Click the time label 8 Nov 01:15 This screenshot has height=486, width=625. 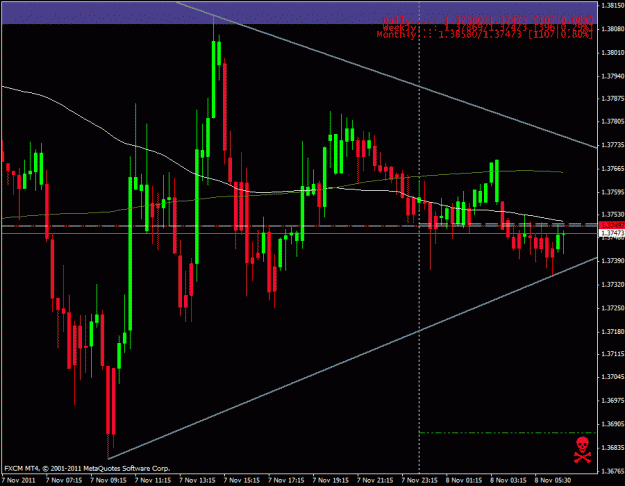(464, 480)
